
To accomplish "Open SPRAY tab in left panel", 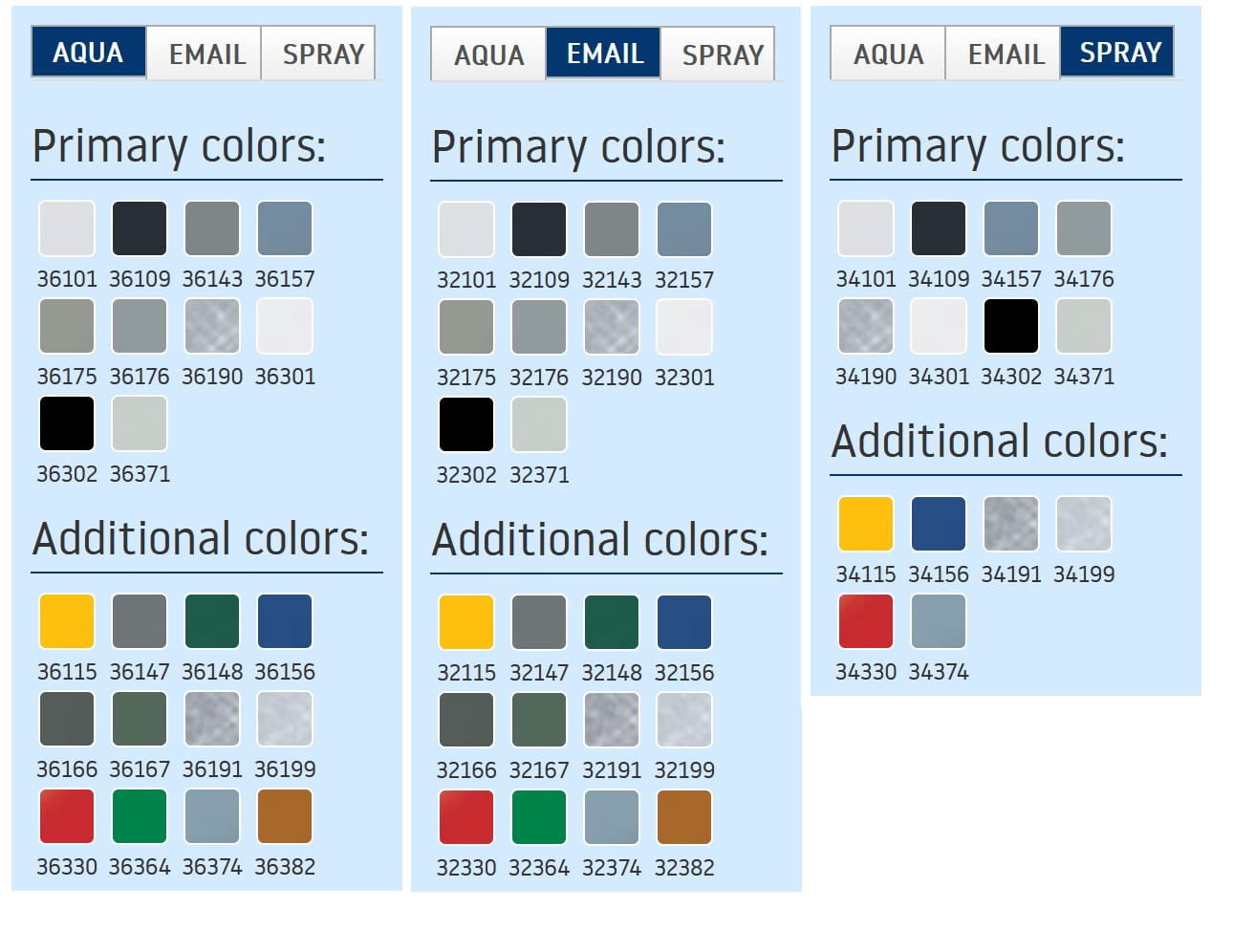I will click(x=322, y=54).
